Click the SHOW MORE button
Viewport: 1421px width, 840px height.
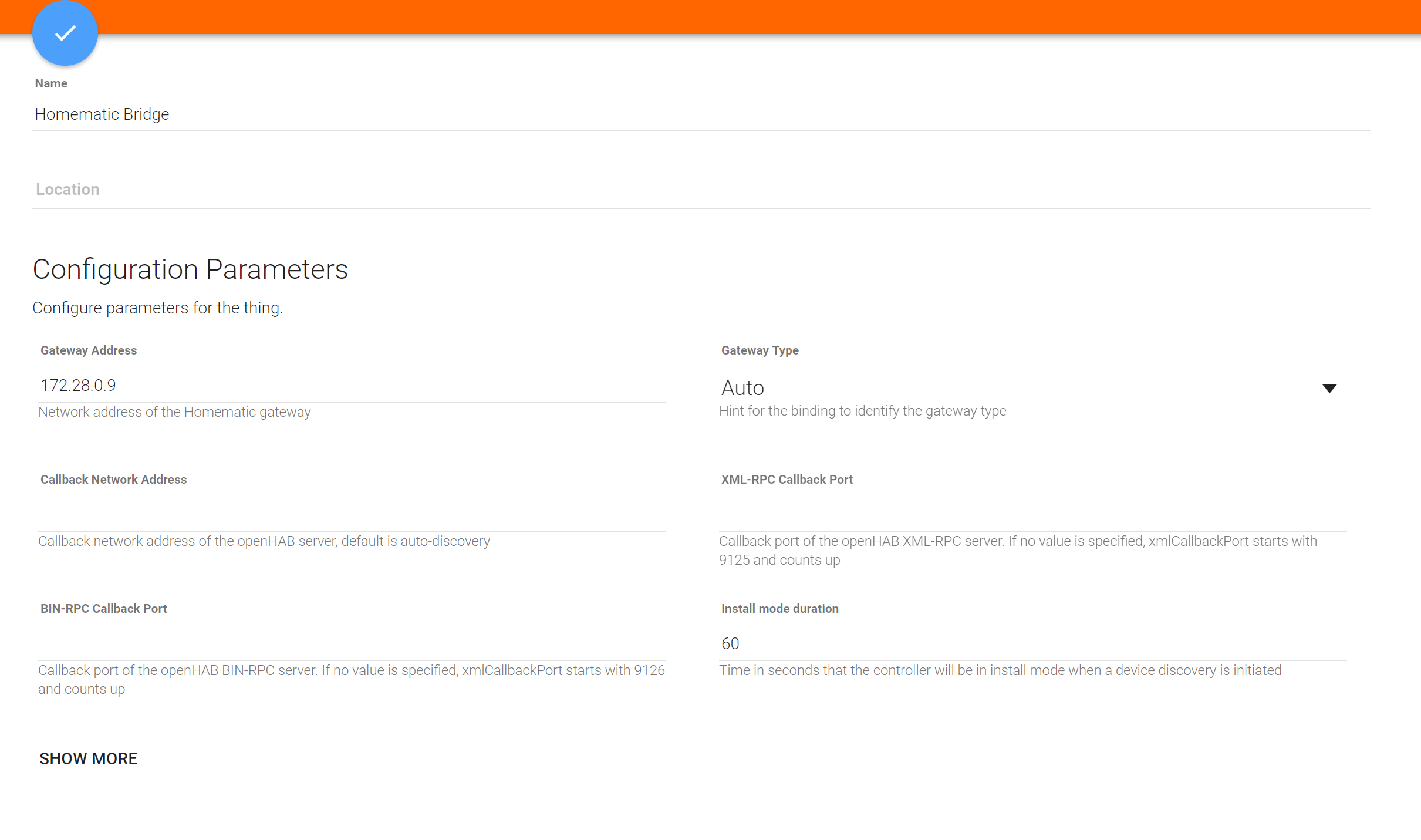(x=88, y=759)
